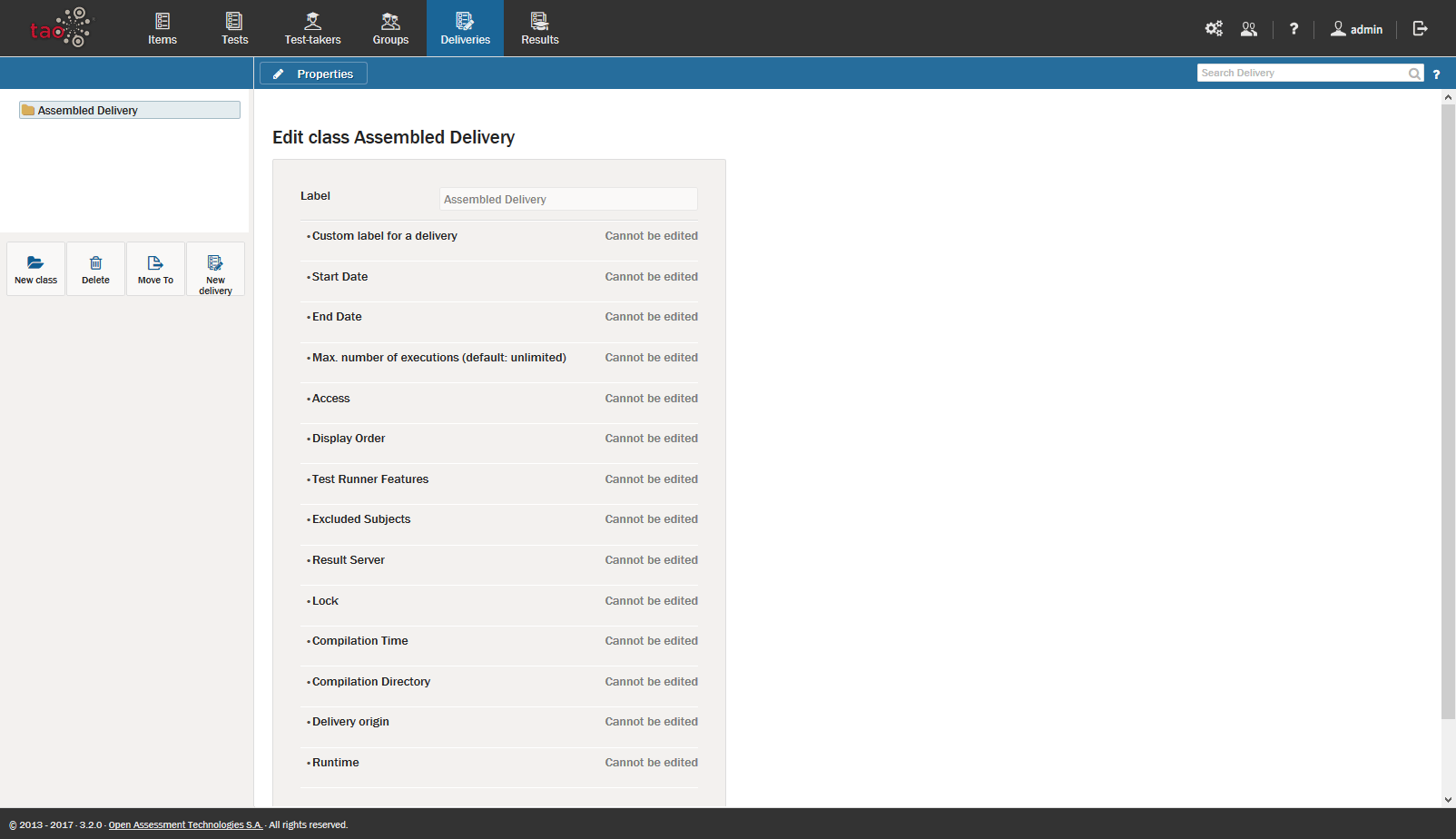Open the admin user menu
1456x839 pixels.
click(1356, 29)
